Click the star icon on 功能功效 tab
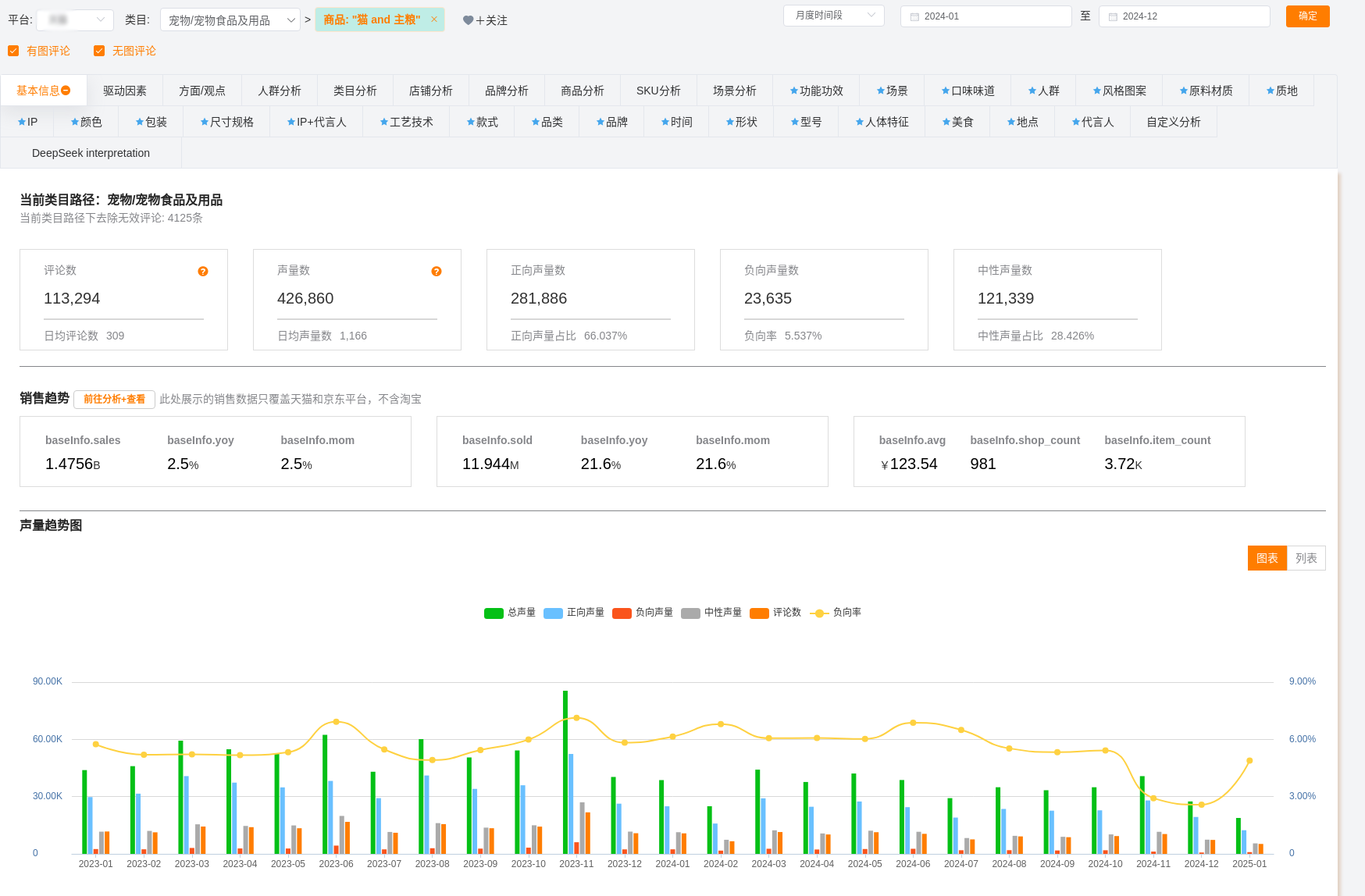The image size is (1365, 896). (x=793, y=91)
